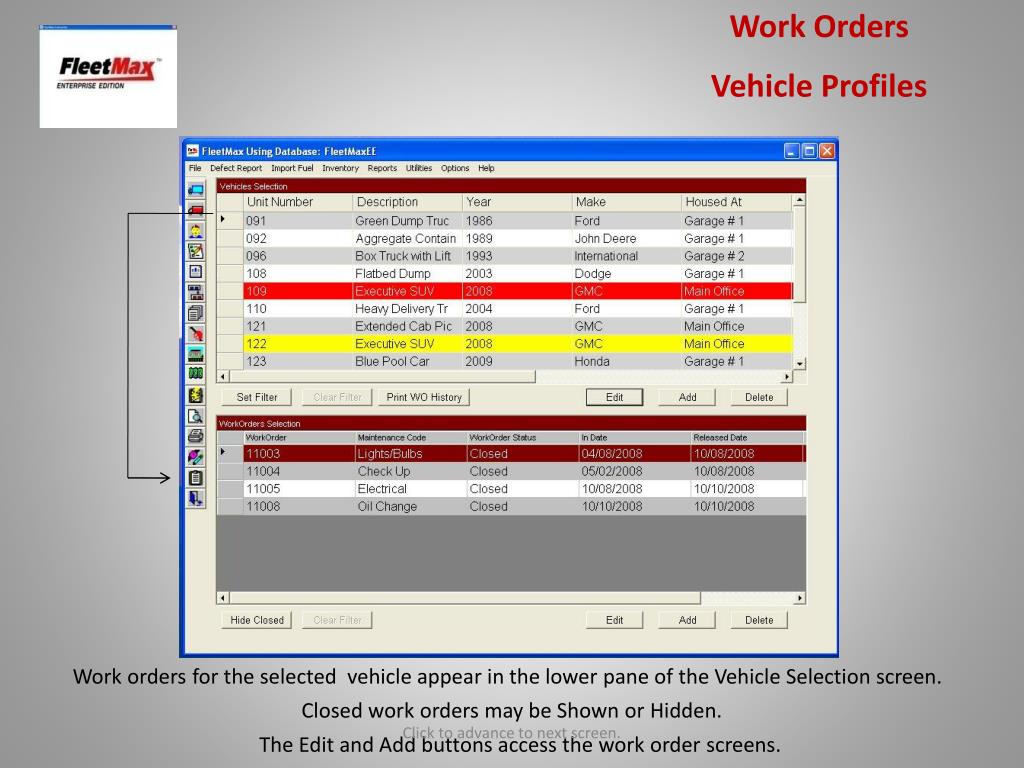Screen dimensions: 1024x768
Task: Select work order 11008 Oil Change
Action: [x=511, y=506]
